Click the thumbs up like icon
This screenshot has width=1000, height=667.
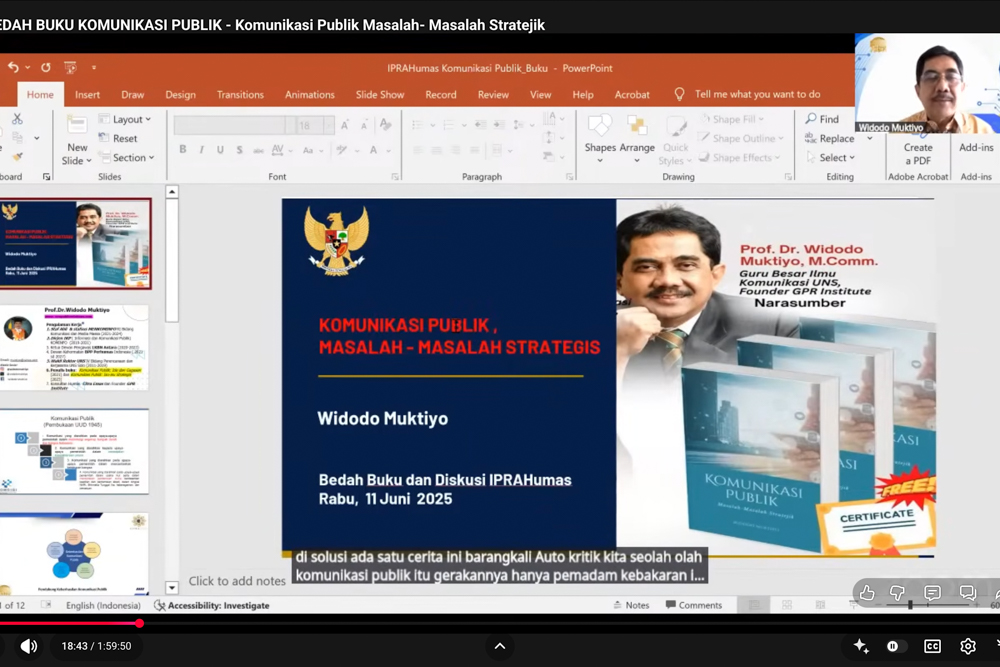click(867, 593)
